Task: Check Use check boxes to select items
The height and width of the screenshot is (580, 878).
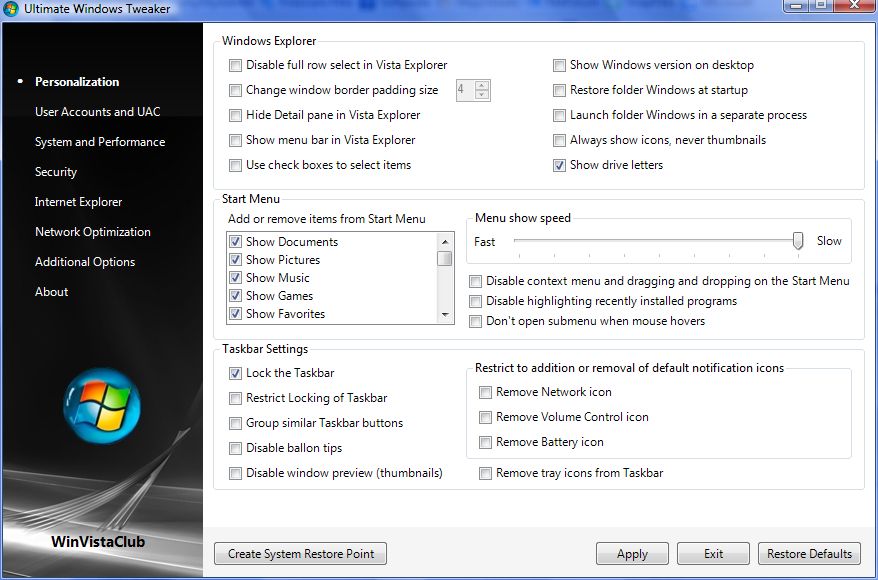Action: (235, 165)
